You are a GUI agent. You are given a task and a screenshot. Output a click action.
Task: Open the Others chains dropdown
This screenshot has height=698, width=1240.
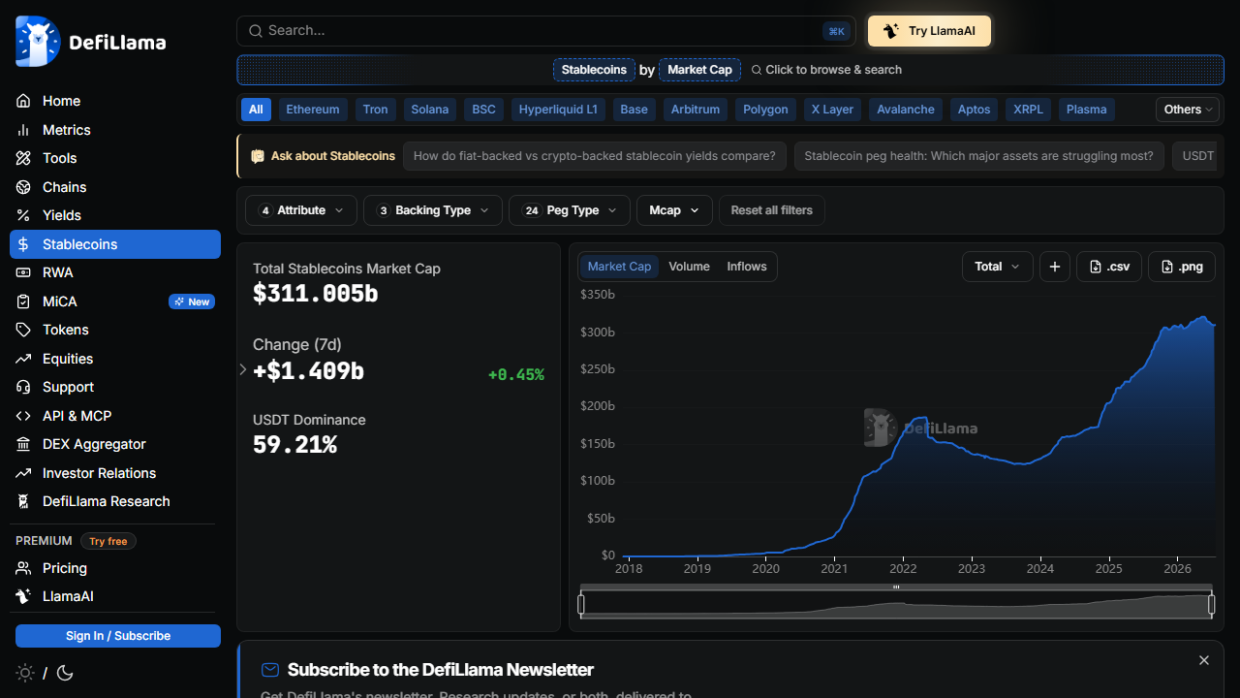[1188, 110]
